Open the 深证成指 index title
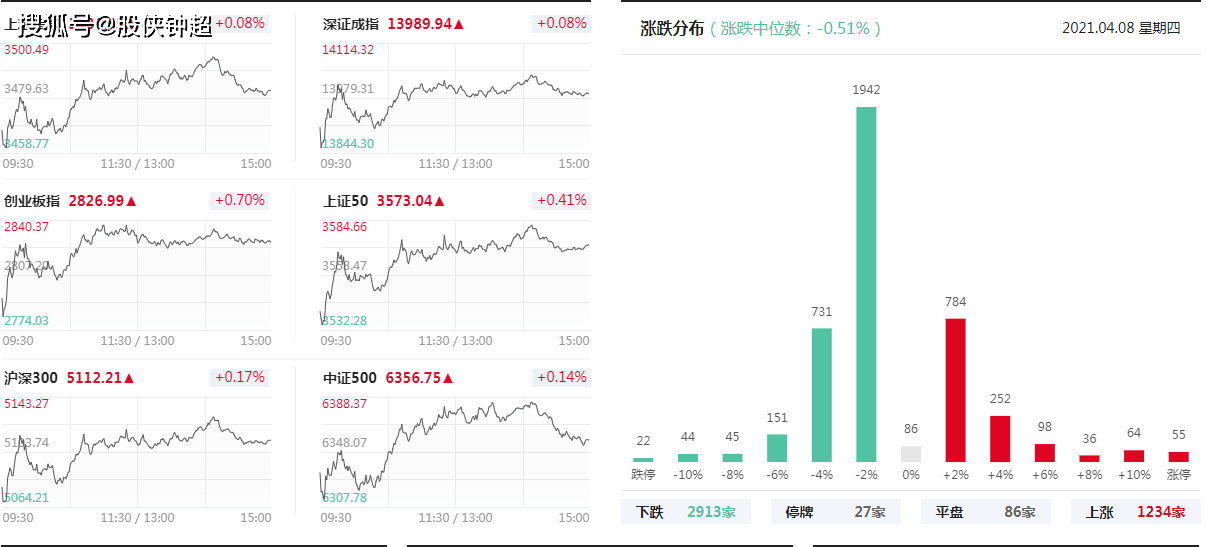The image size is (1206, 547). point(351,23)
